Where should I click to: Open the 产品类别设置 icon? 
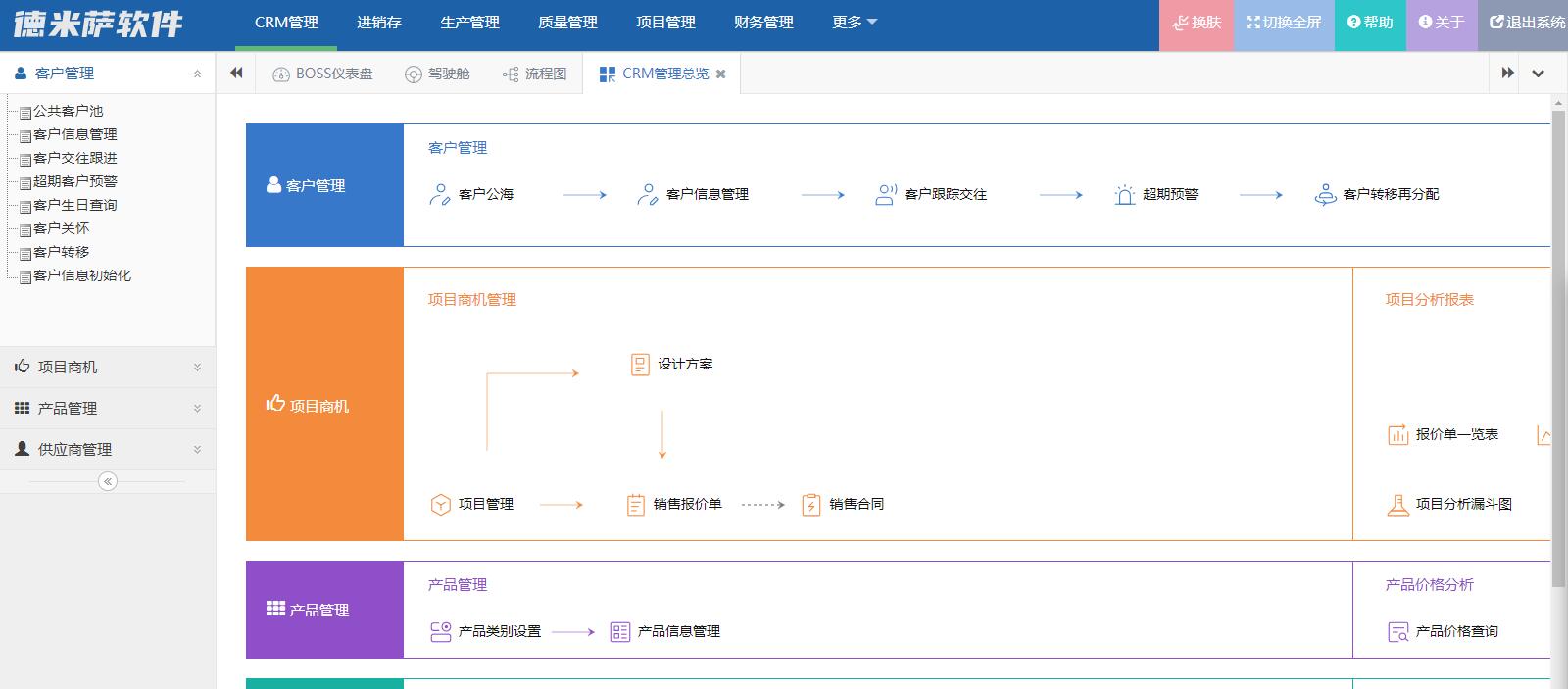[440, 631]
